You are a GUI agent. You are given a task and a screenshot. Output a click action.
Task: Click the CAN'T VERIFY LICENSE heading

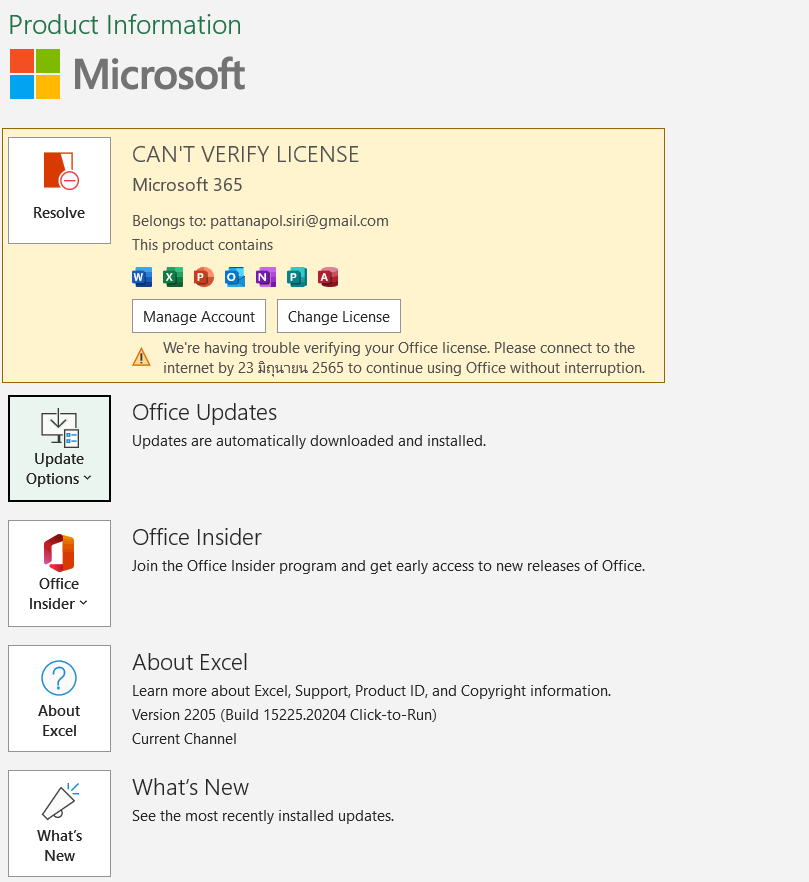tap(245, 155)
